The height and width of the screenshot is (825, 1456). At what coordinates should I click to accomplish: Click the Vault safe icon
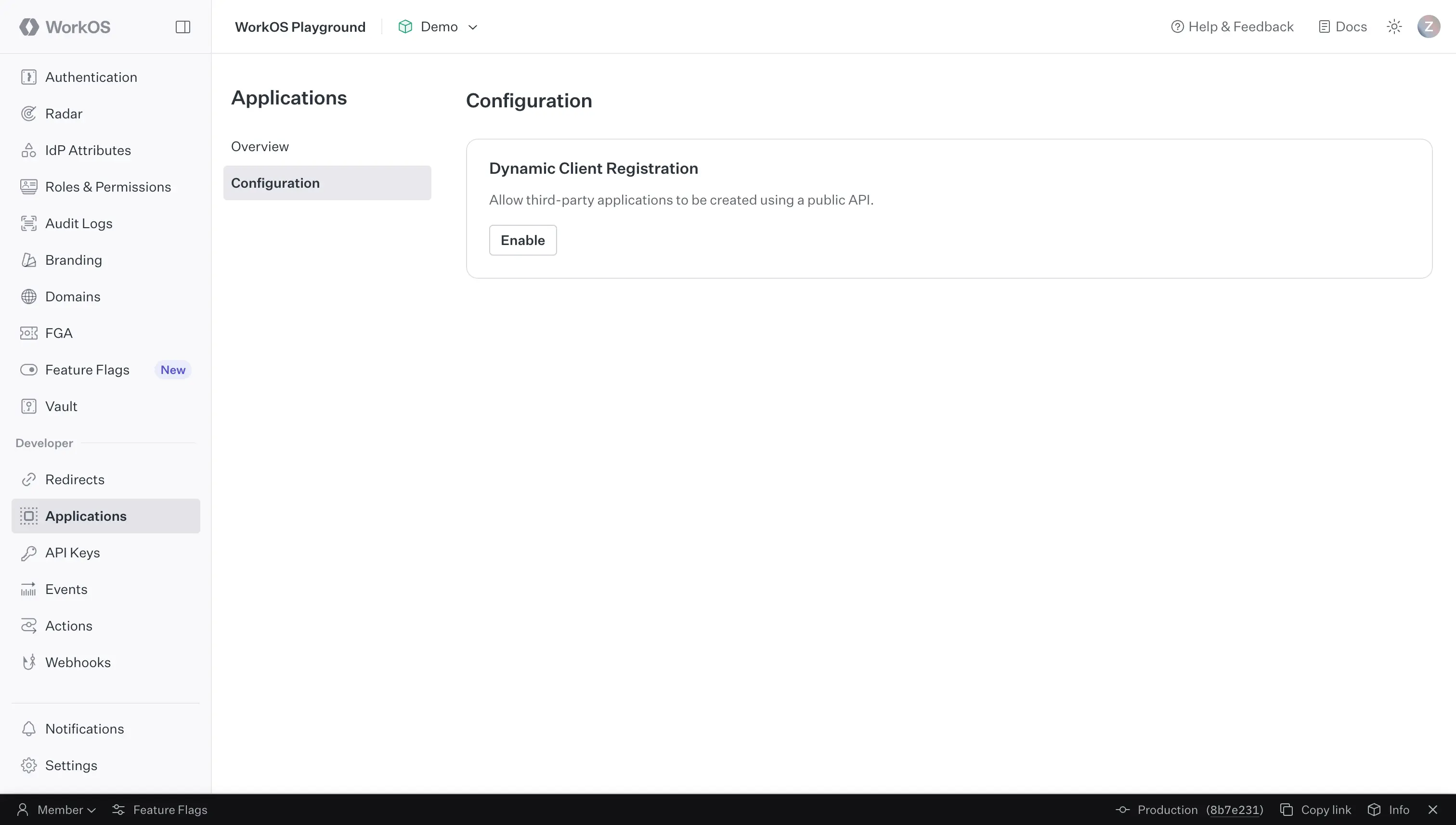tap(29, 406)
